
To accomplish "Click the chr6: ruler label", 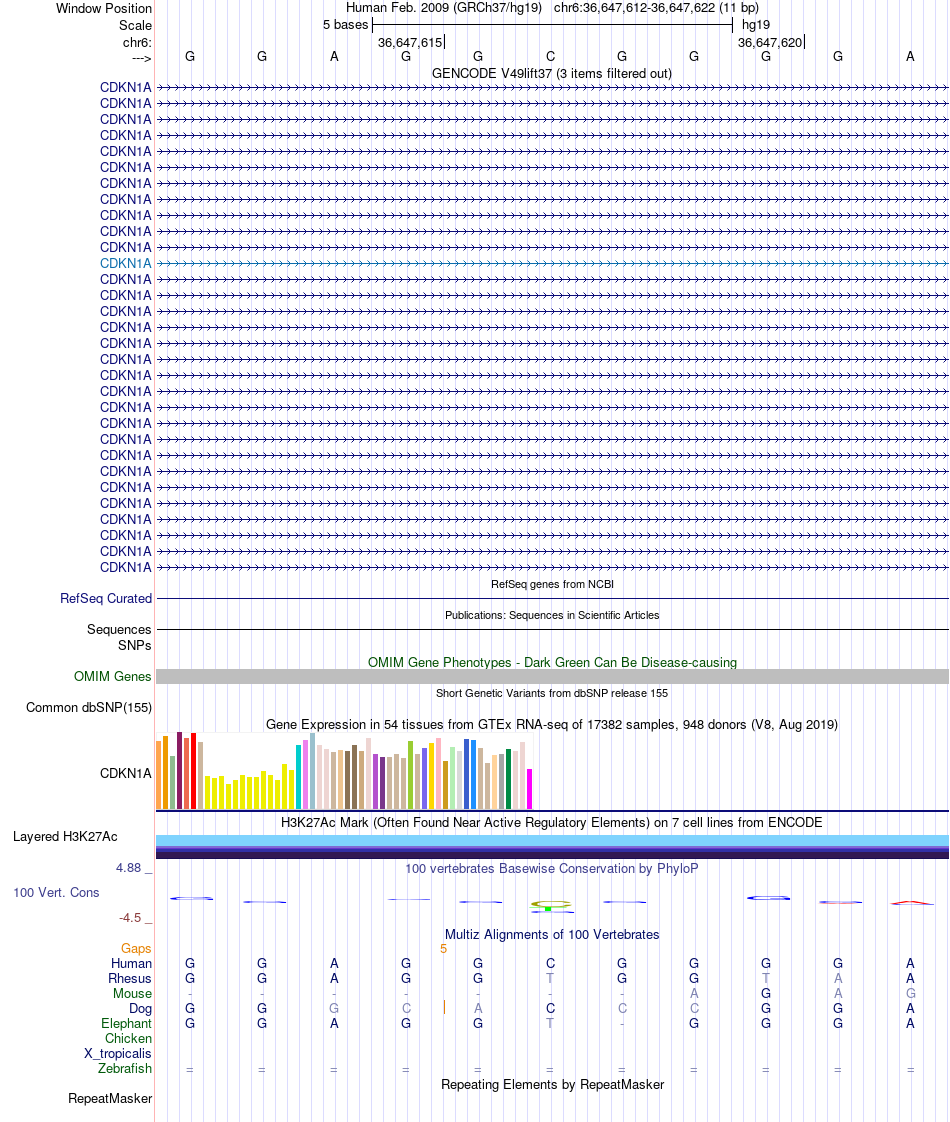I will tap(137, 42).
